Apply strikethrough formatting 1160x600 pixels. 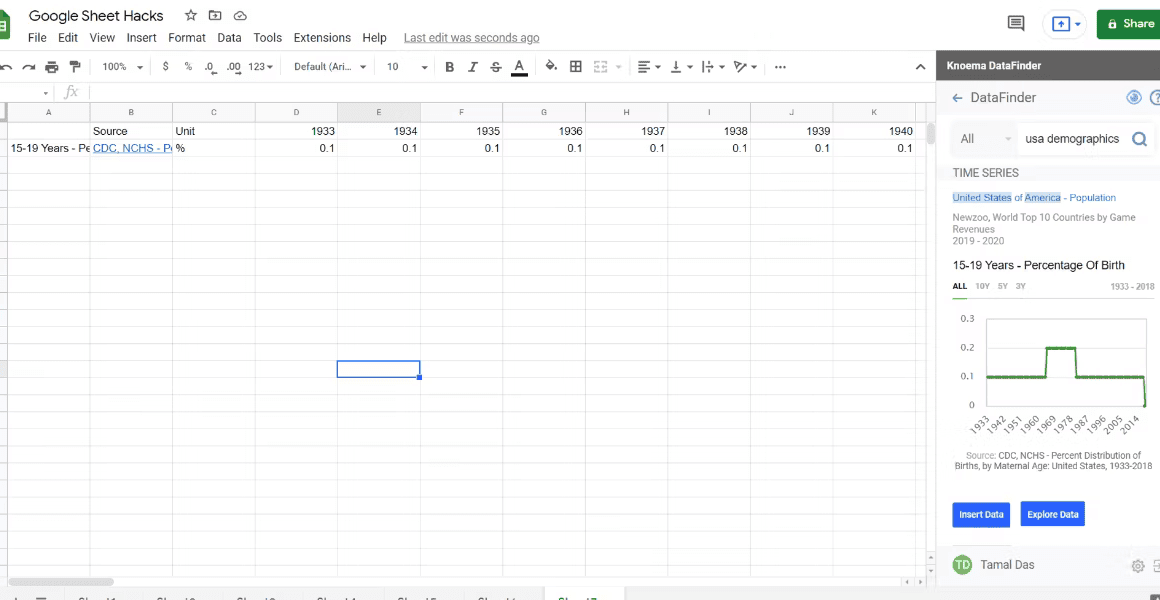[496, 67]
